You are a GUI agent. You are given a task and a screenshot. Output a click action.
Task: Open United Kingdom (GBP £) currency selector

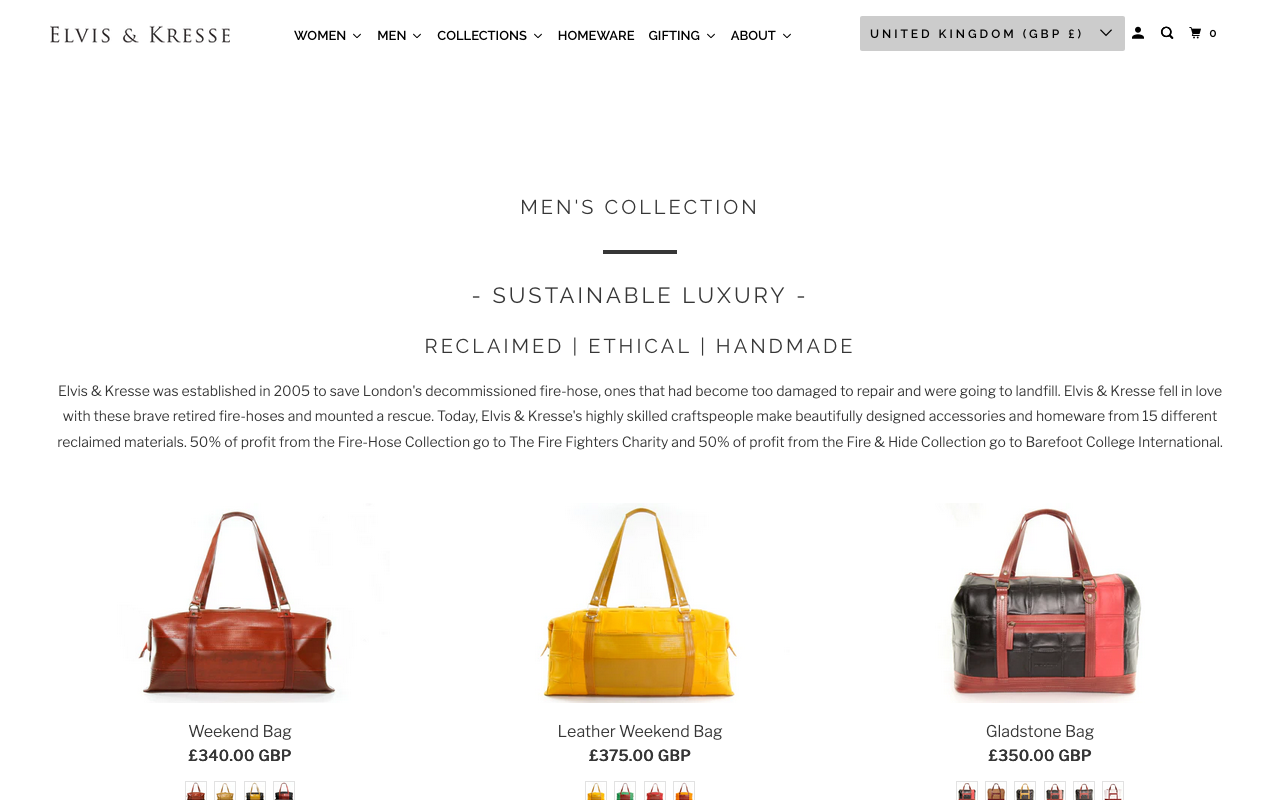992,33
